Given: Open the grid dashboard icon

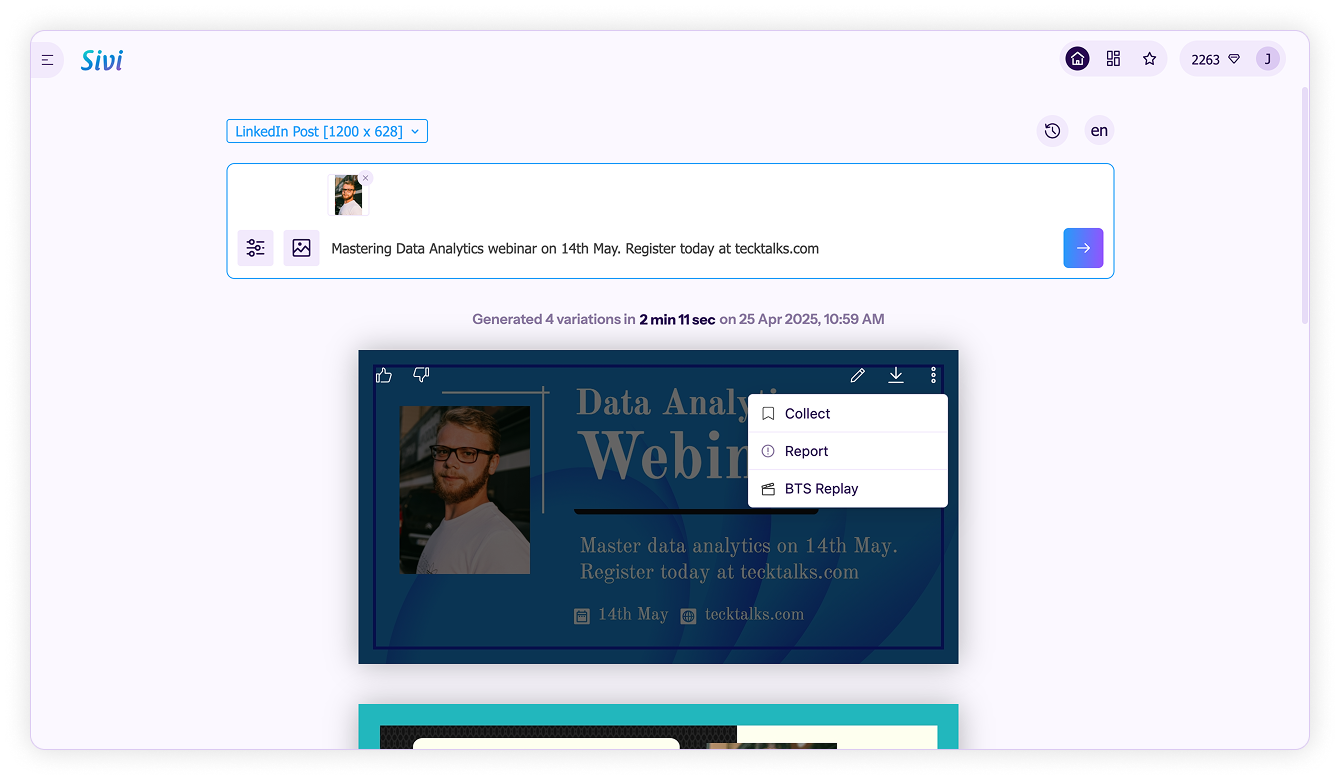Looking at the screenshot, I should pos(1113,59).
